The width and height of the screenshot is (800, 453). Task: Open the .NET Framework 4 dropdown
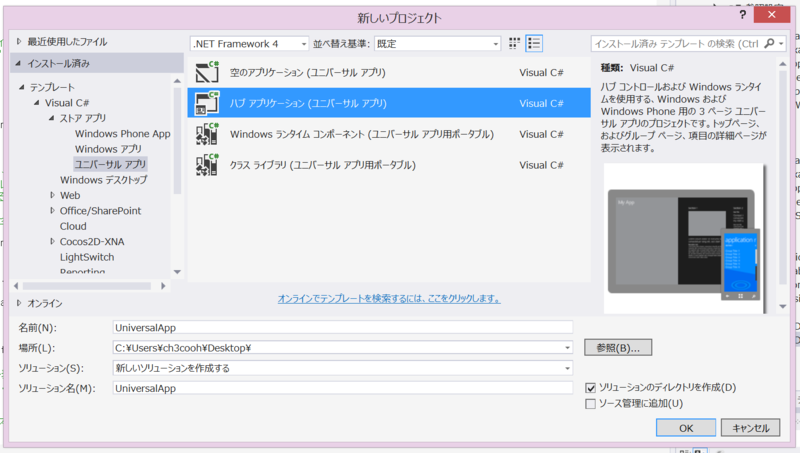(x=249, y=44)
